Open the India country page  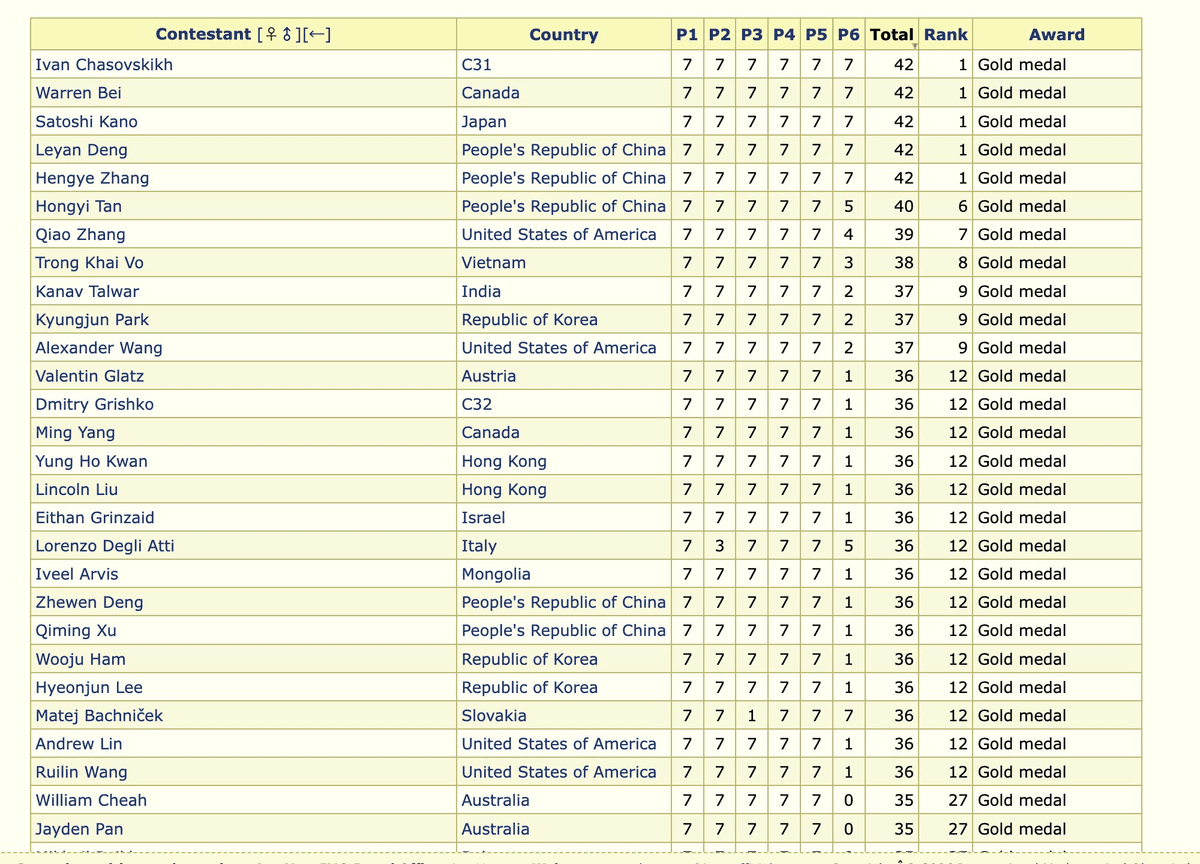(481, 292)
